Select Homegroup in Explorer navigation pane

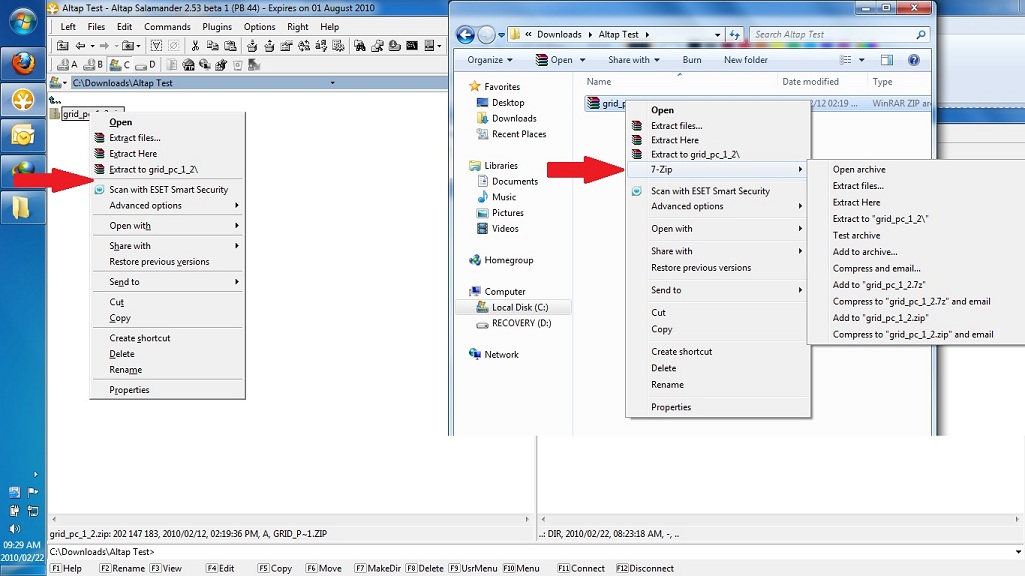click(x=501, y=260)
